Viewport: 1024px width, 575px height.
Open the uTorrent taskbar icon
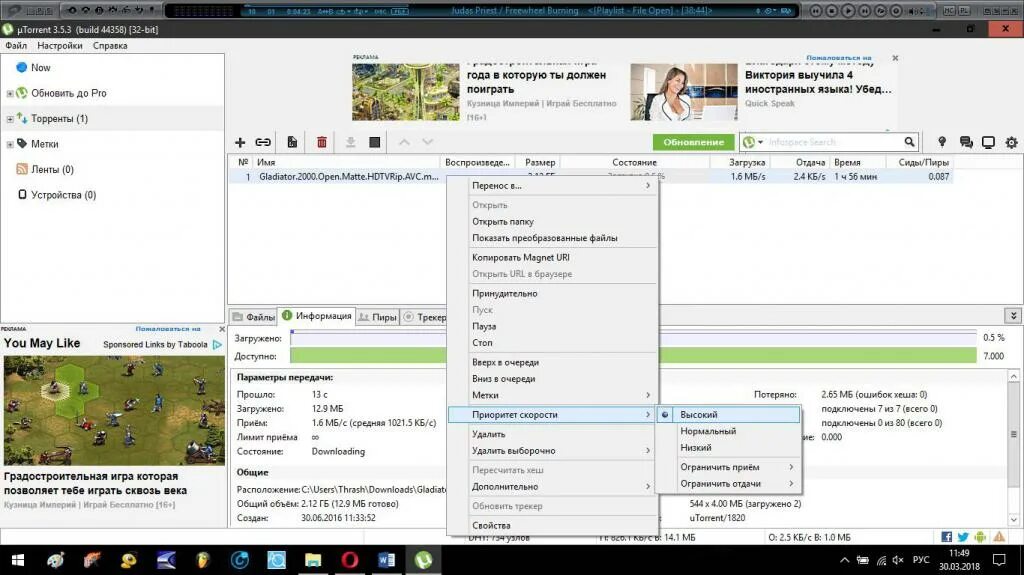(x=423, y=560)
